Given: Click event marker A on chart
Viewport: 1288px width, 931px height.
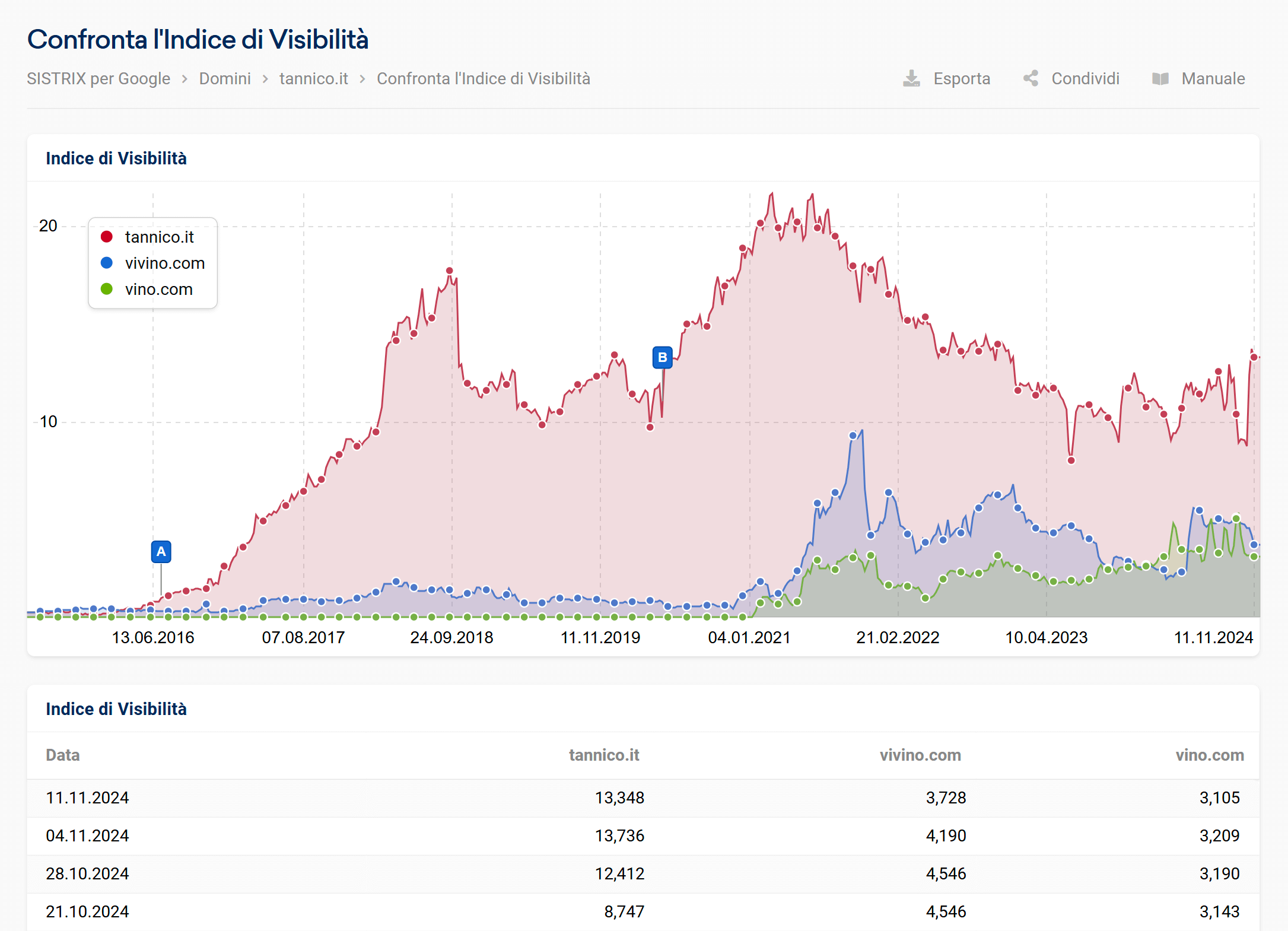Looking at the screenshot, I should pos(161,552).
